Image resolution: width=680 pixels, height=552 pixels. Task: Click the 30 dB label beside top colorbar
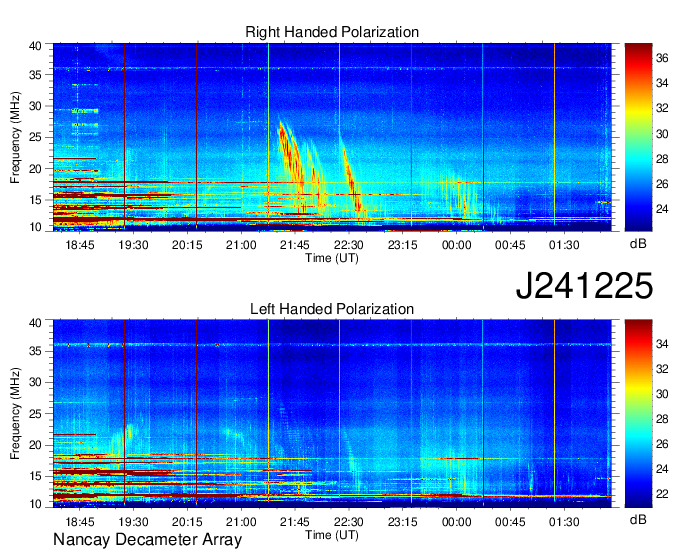coord(662,134)
